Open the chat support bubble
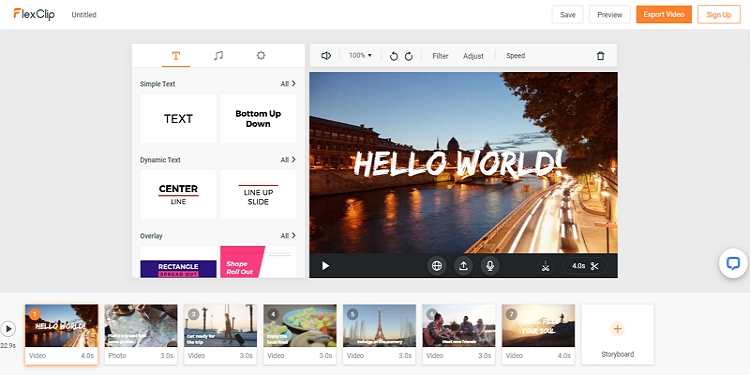The width and height of the screenshot is (750, 375). [733, 264]
